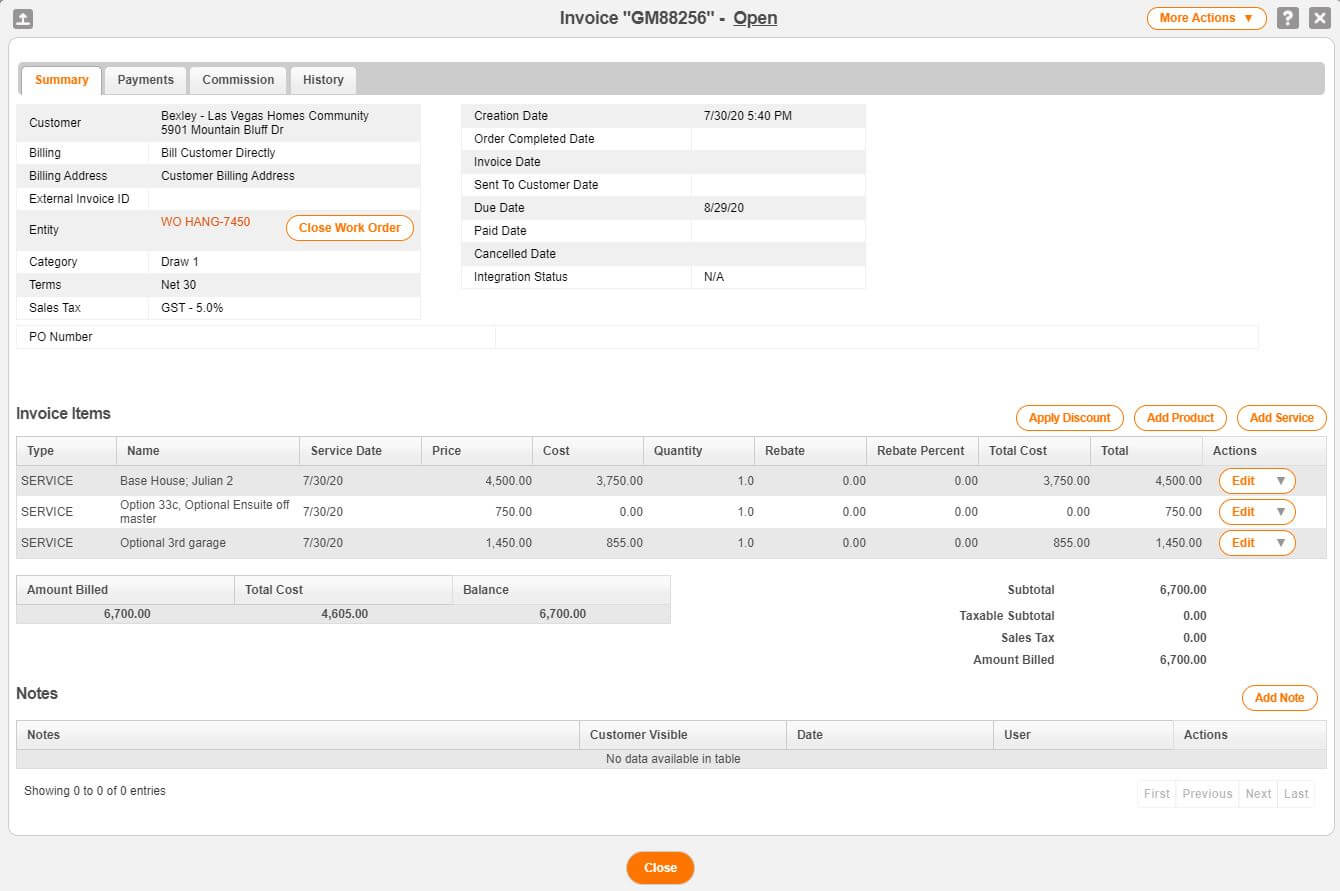
Task: Open the Commission tab
Action: click(x=237, y=80)
